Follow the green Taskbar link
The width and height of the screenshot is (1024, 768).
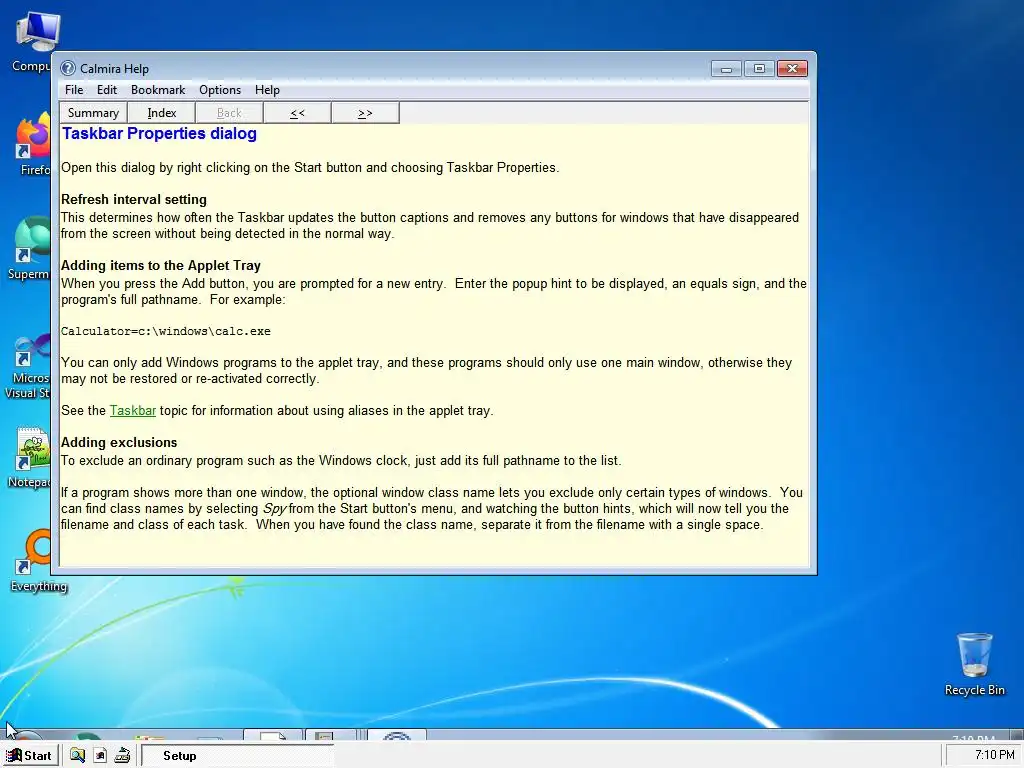133,411
